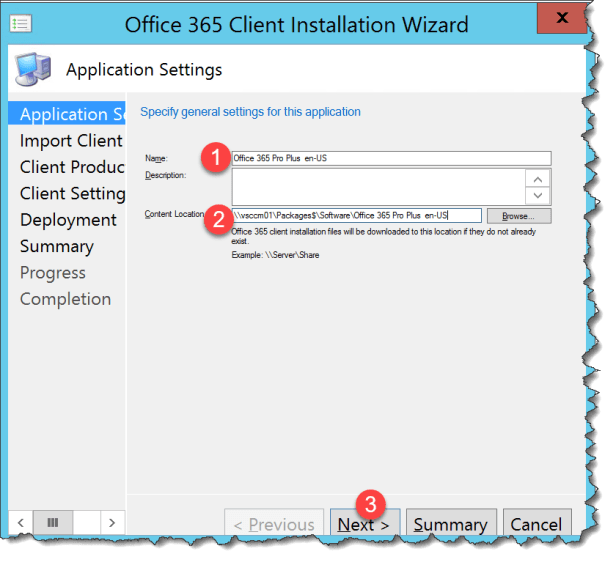The height and width of the screenshot is (565, 616).
Task: Click the Summary button at bottom
Action: (x=451, y=524)
